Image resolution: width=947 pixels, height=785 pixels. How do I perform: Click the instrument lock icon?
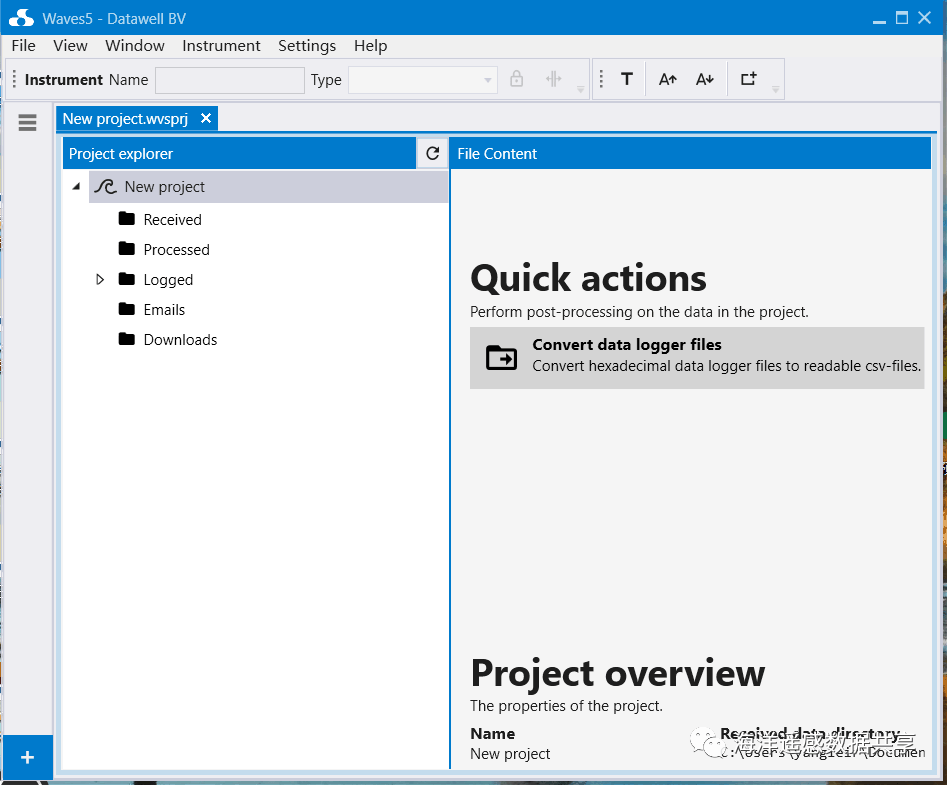click(517, 80)
